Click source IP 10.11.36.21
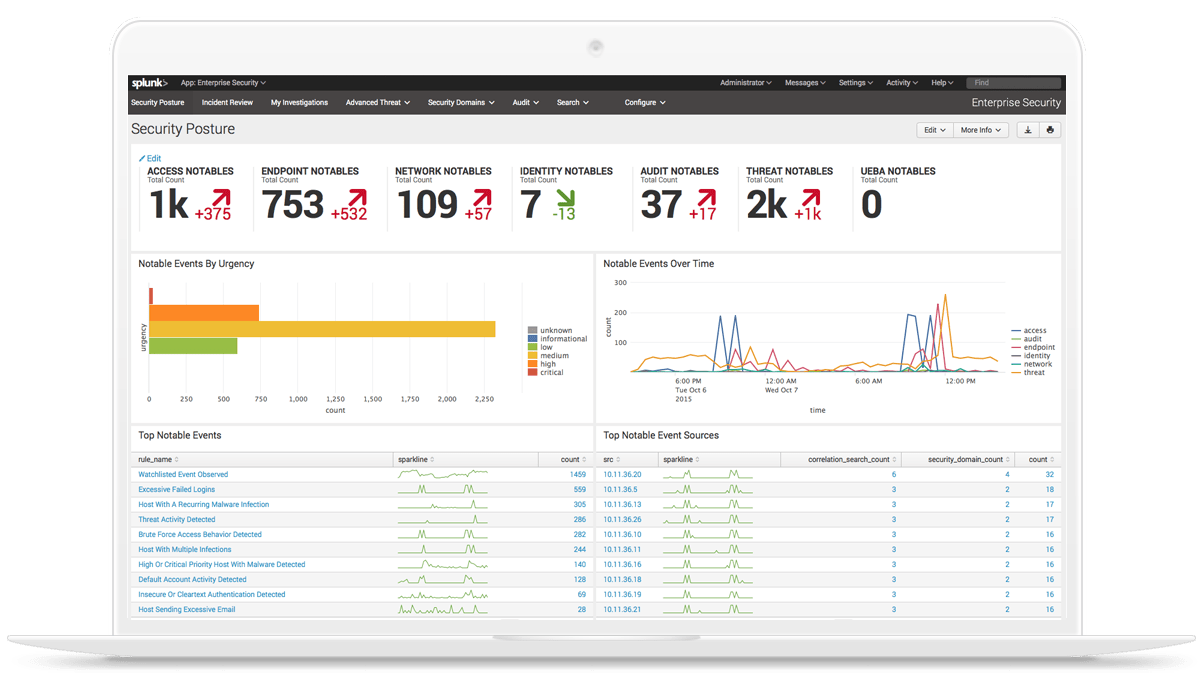This screenshot has height=684, width=1200. (x=622, y=609)
